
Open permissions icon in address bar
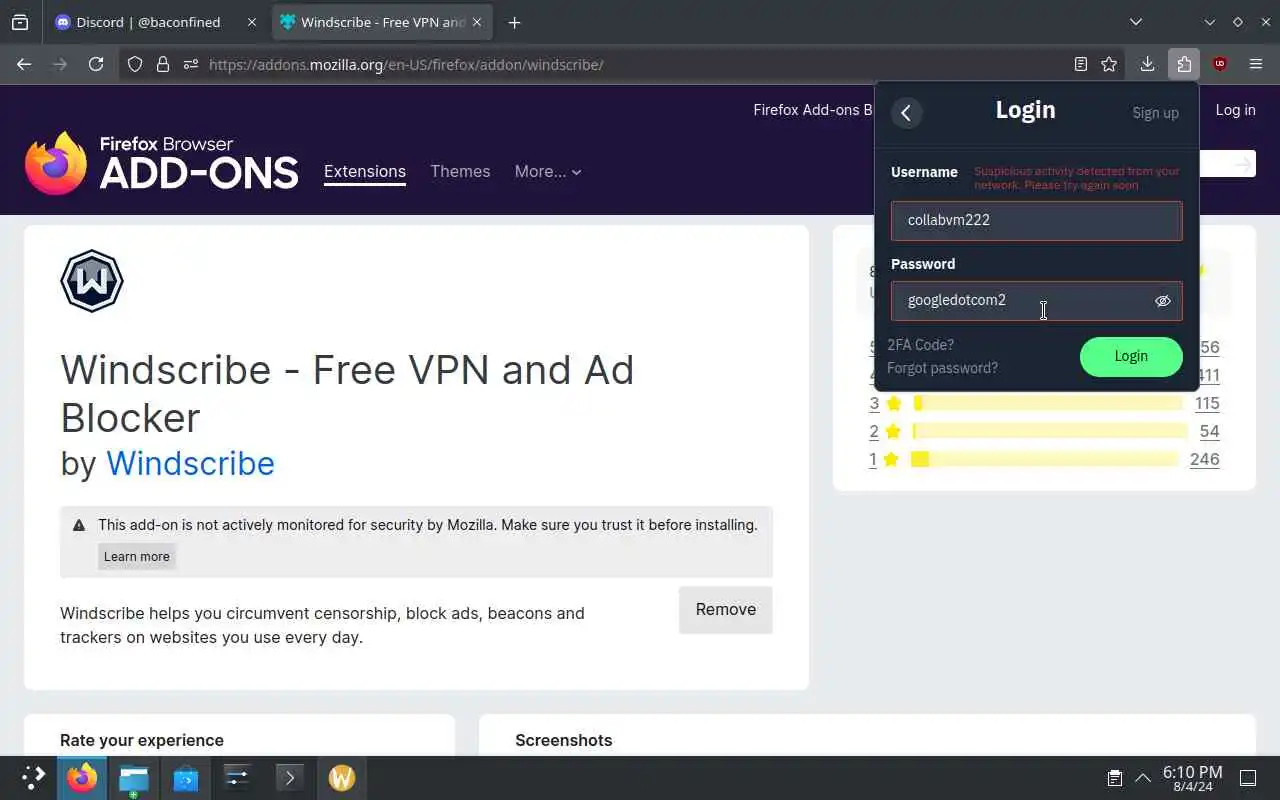click(x=191, y=64)
